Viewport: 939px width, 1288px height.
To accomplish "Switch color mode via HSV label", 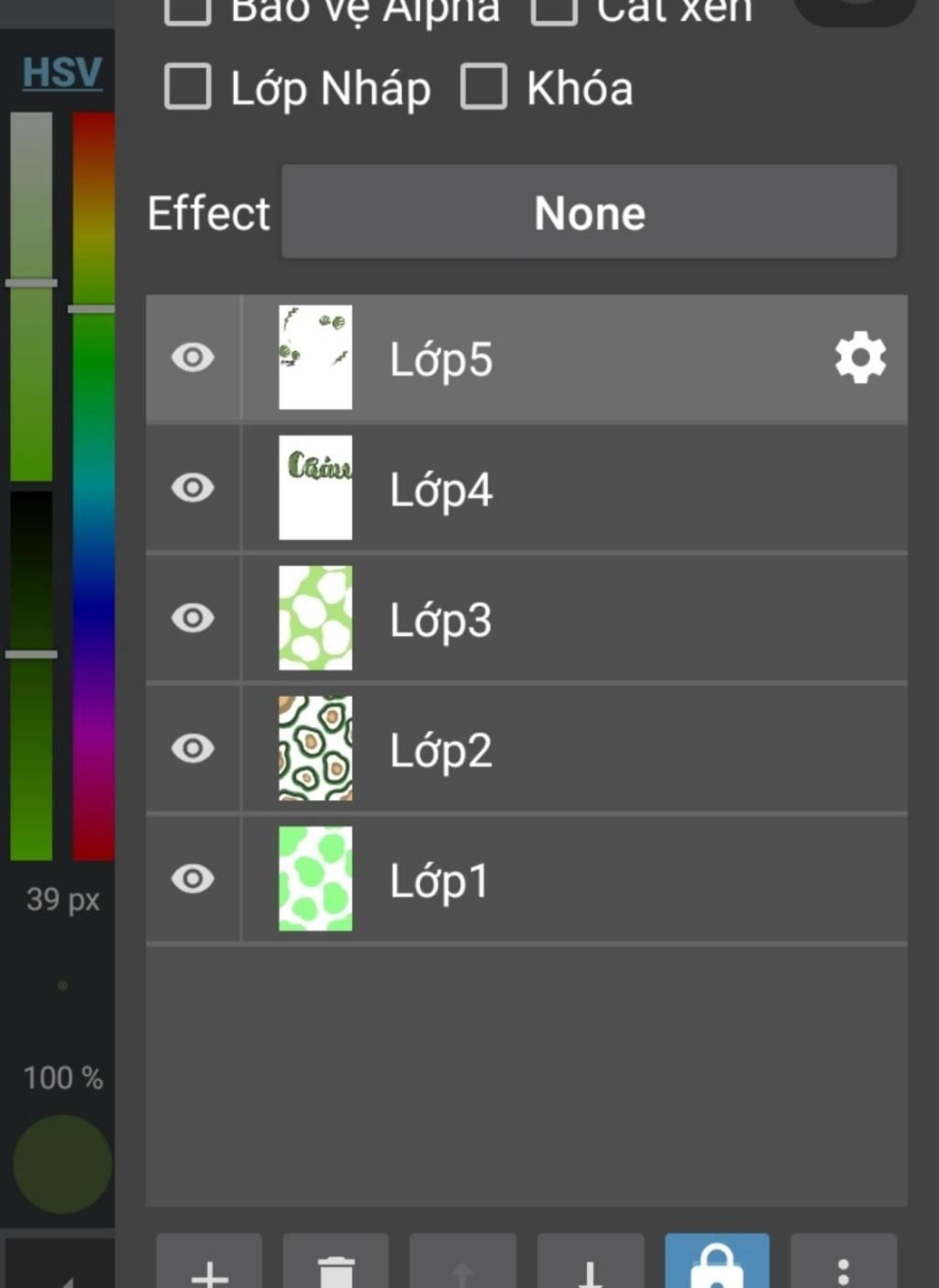I will pyautogui.click(x=61, y=72).
